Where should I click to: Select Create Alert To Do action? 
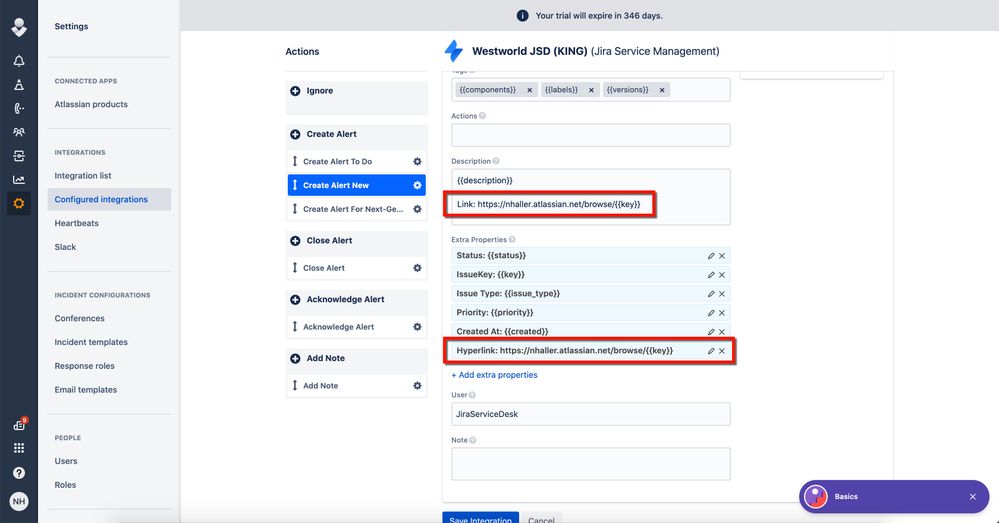pos(357,162)
